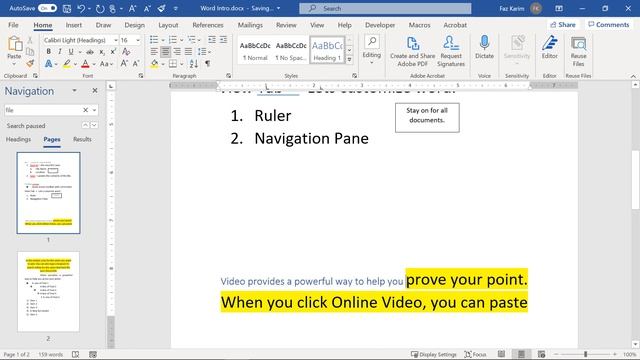Screen dimensions: 640x360
Task: Click the Reuse Files icon
Action: point(578,43)
